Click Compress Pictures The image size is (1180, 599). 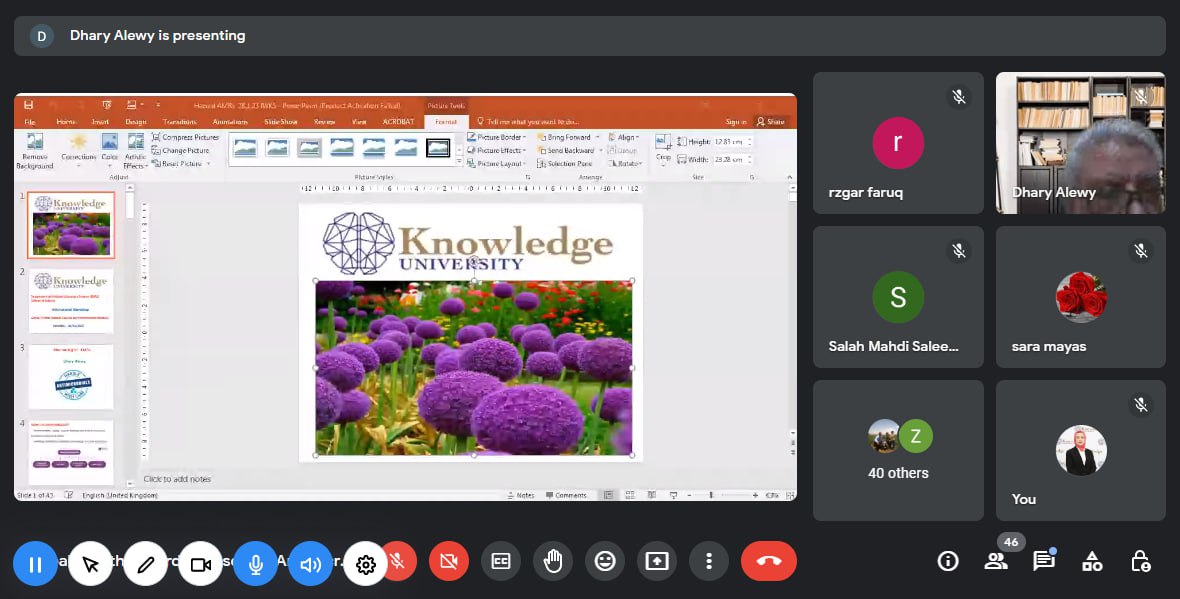coord(185,138)
